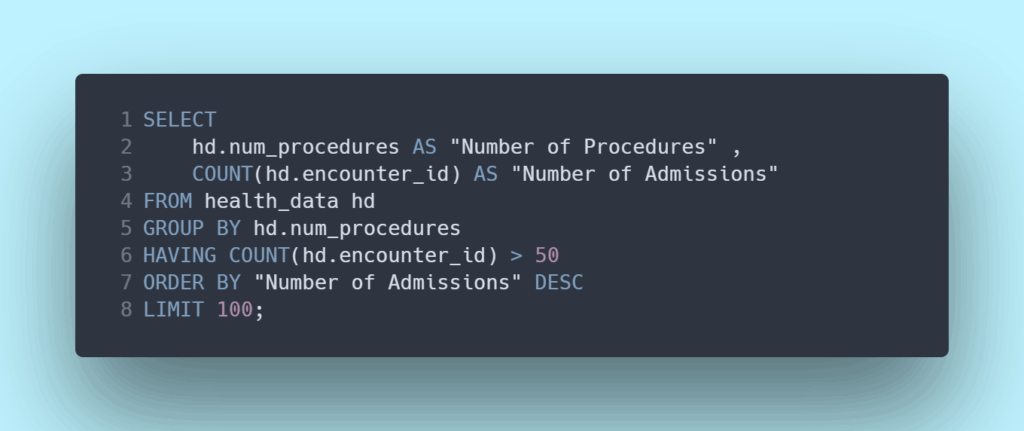
Task: Click the AS keyword on line 2
Action: coord(424,147)
